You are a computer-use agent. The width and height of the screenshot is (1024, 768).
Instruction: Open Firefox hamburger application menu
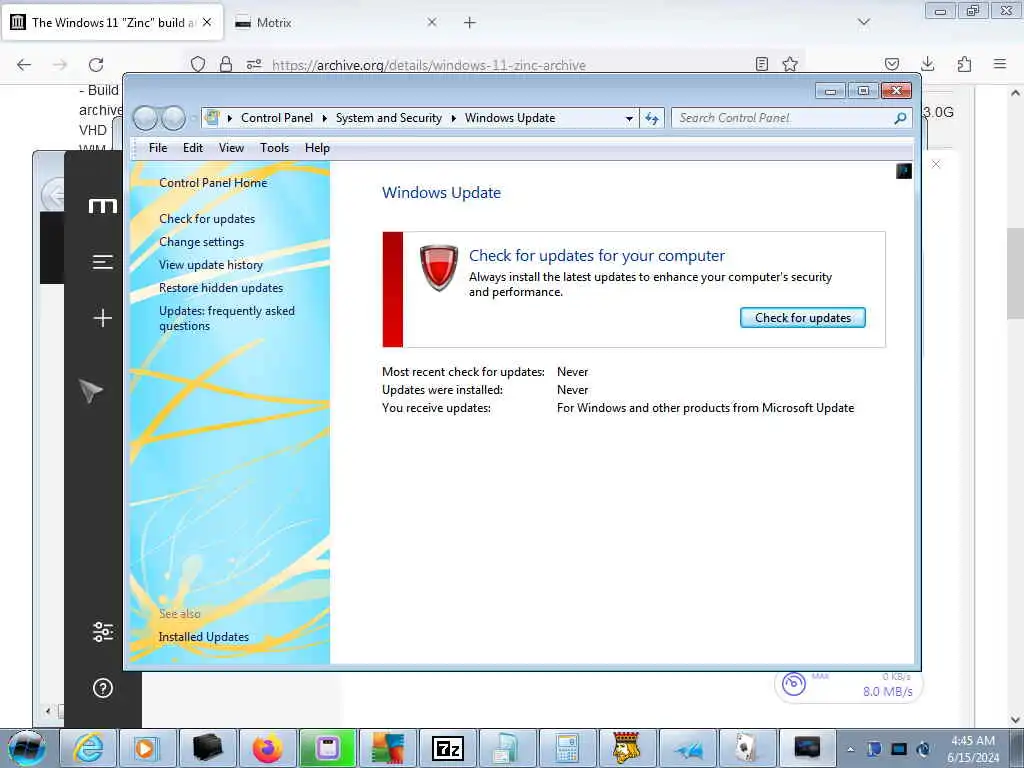[1000, 64]
